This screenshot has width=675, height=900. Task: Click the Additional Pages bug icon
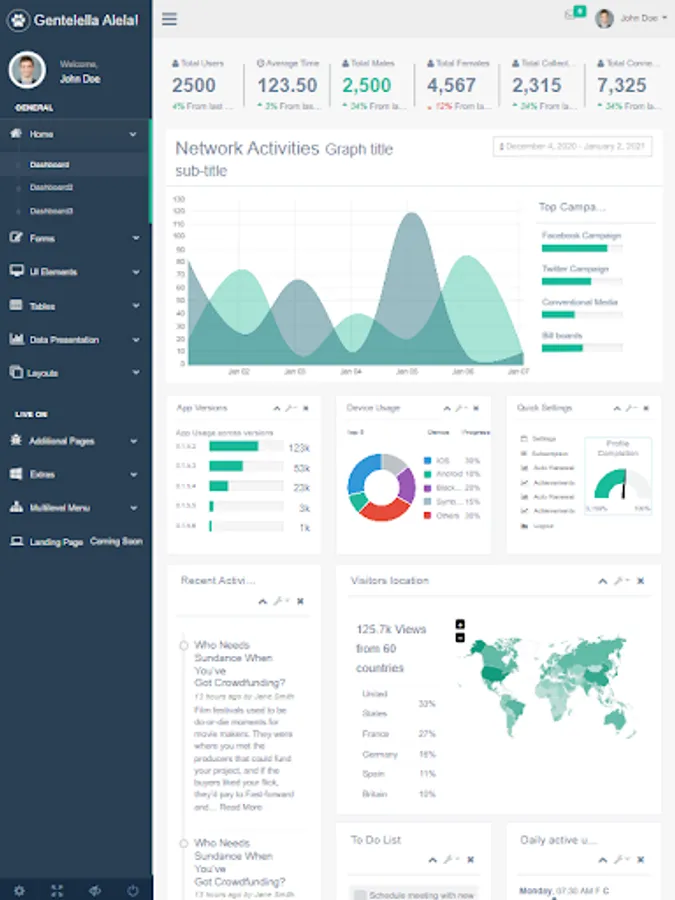(16, 440)
